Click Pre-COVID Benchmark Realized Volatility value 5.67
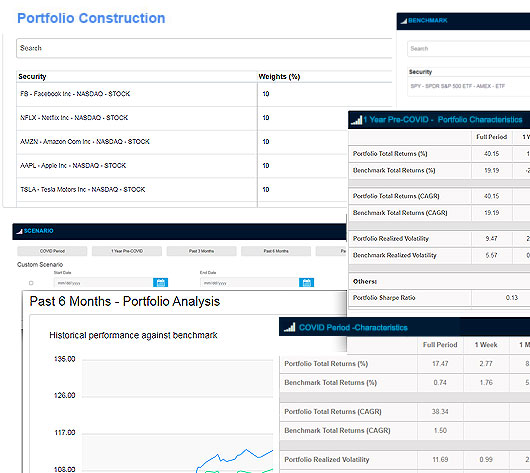The width and height of the screenshot is (530, 473). 491,256
